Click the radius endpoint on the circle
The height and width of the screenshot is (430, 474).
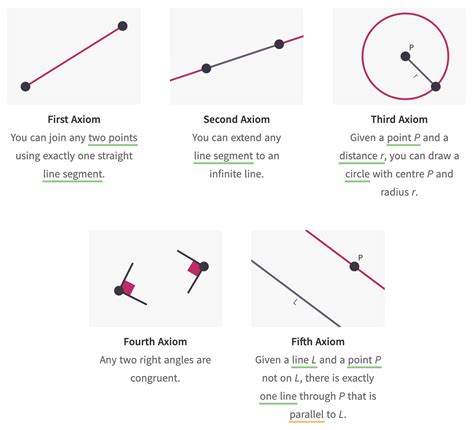(x=436, y=87)
